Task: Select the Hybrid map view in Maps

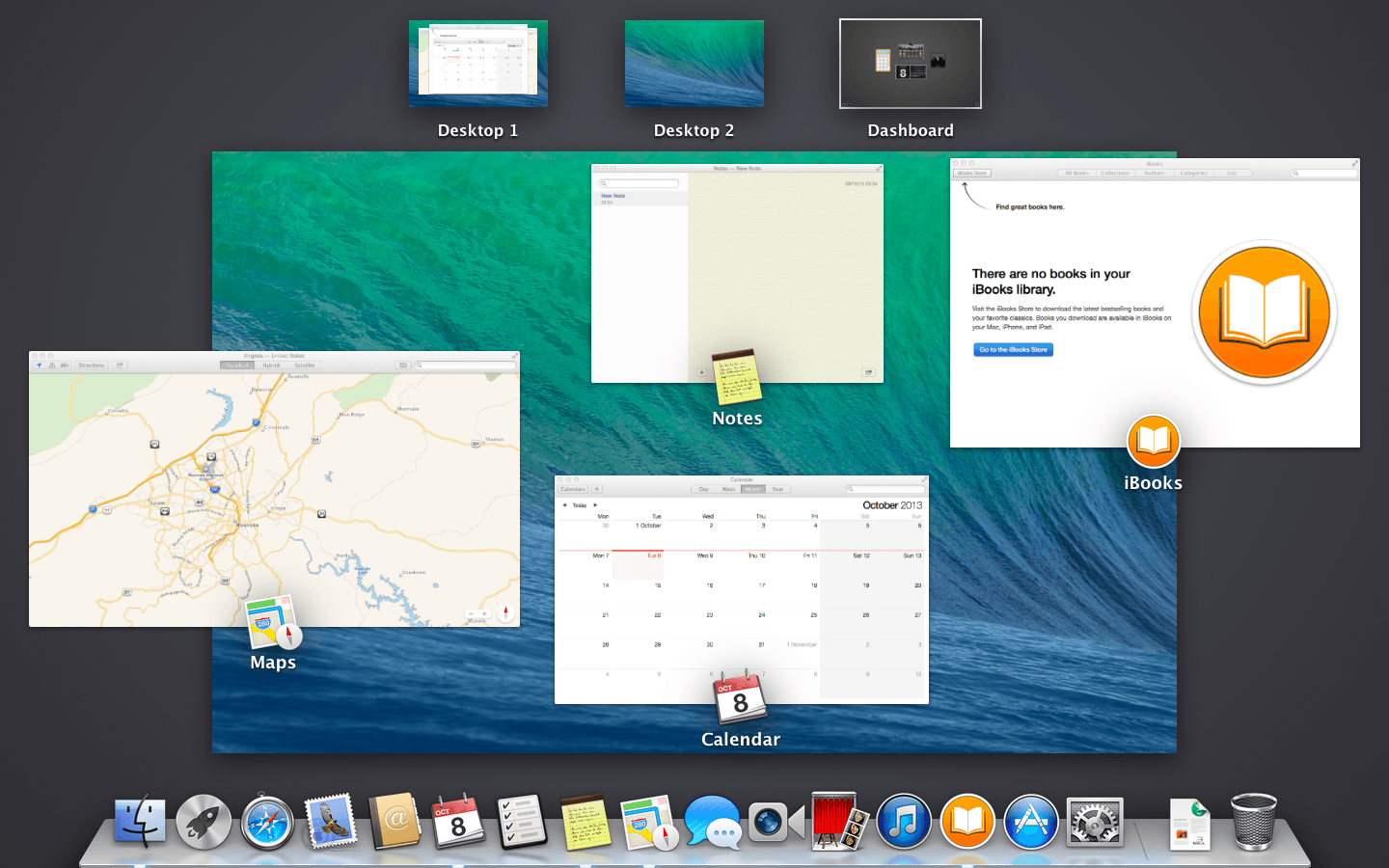Action: [x=271, y=366]
